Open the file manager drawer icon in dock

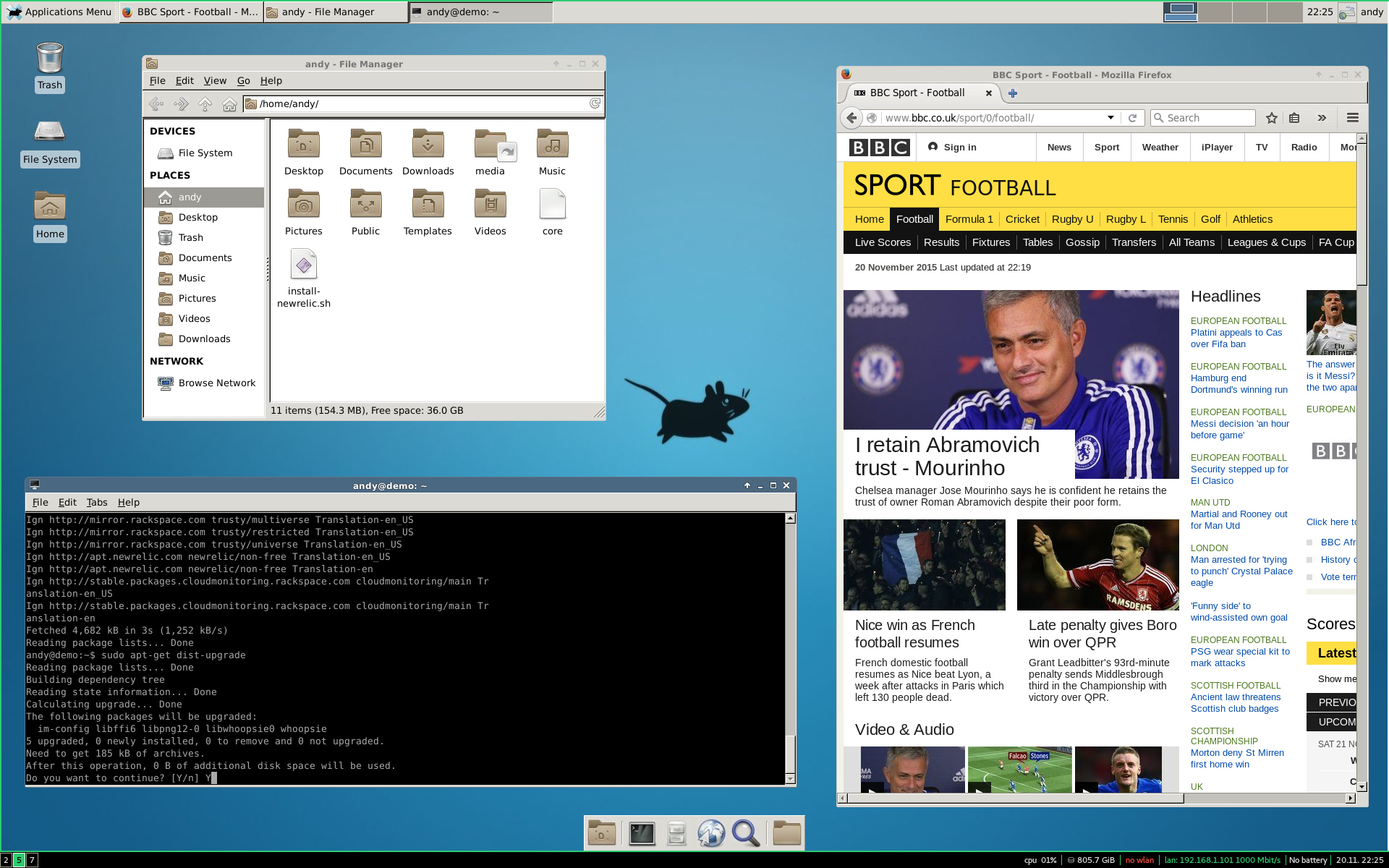coord(676,833)
